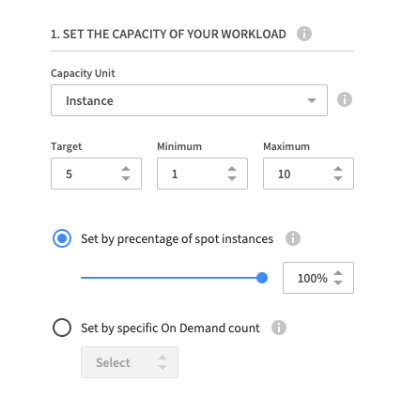Decrement the Minimum capacity value
The width and height of the screenshot is (400, 420).
coord(232,178)
